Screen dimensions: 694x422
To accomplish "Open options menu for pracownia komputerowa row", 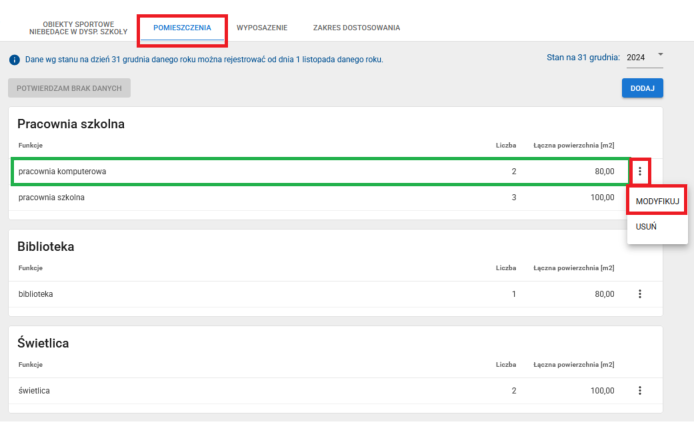I will [x=640, y=172].
